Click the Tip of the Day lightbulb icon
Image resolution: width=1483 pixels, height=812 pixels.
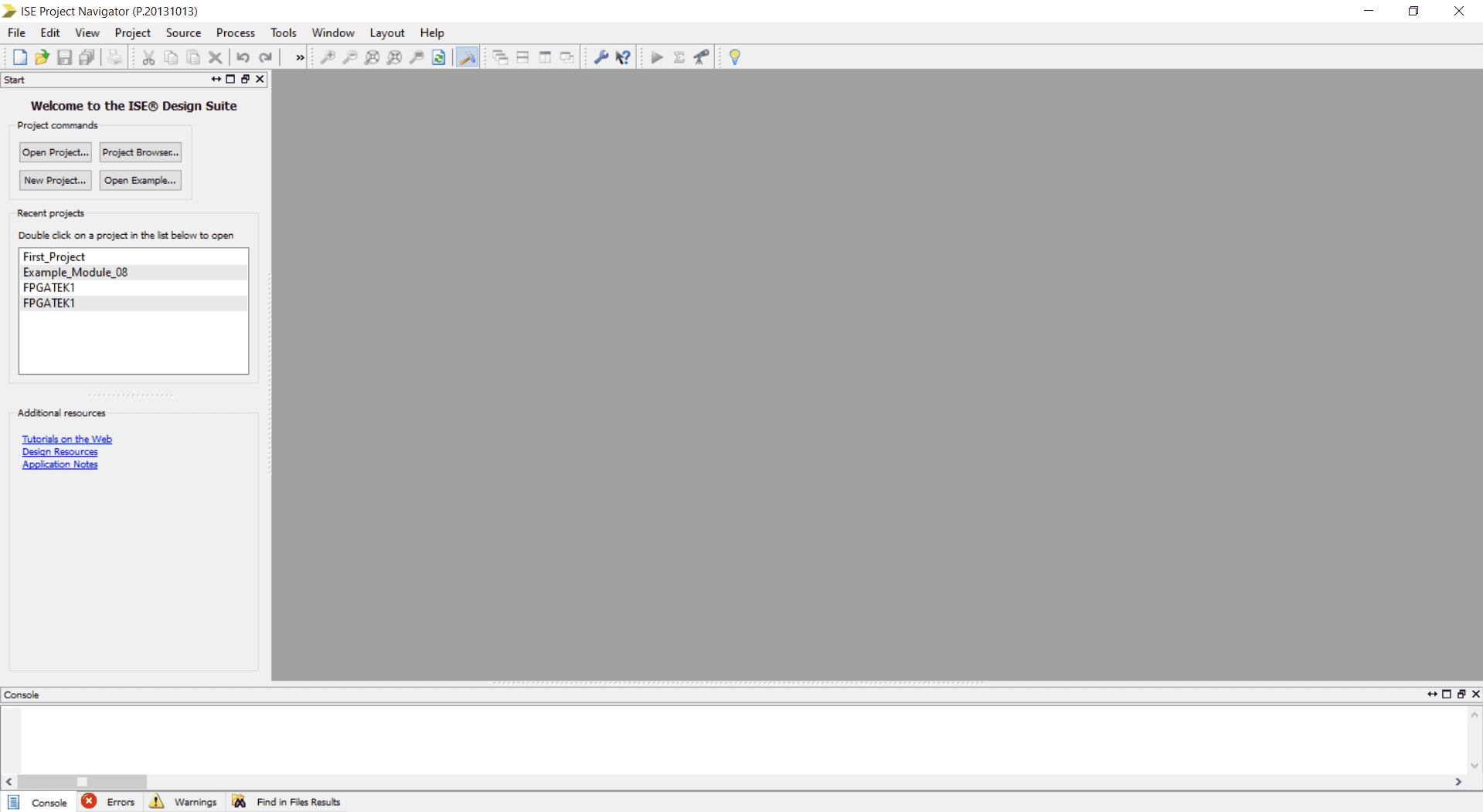click(734, 56)
